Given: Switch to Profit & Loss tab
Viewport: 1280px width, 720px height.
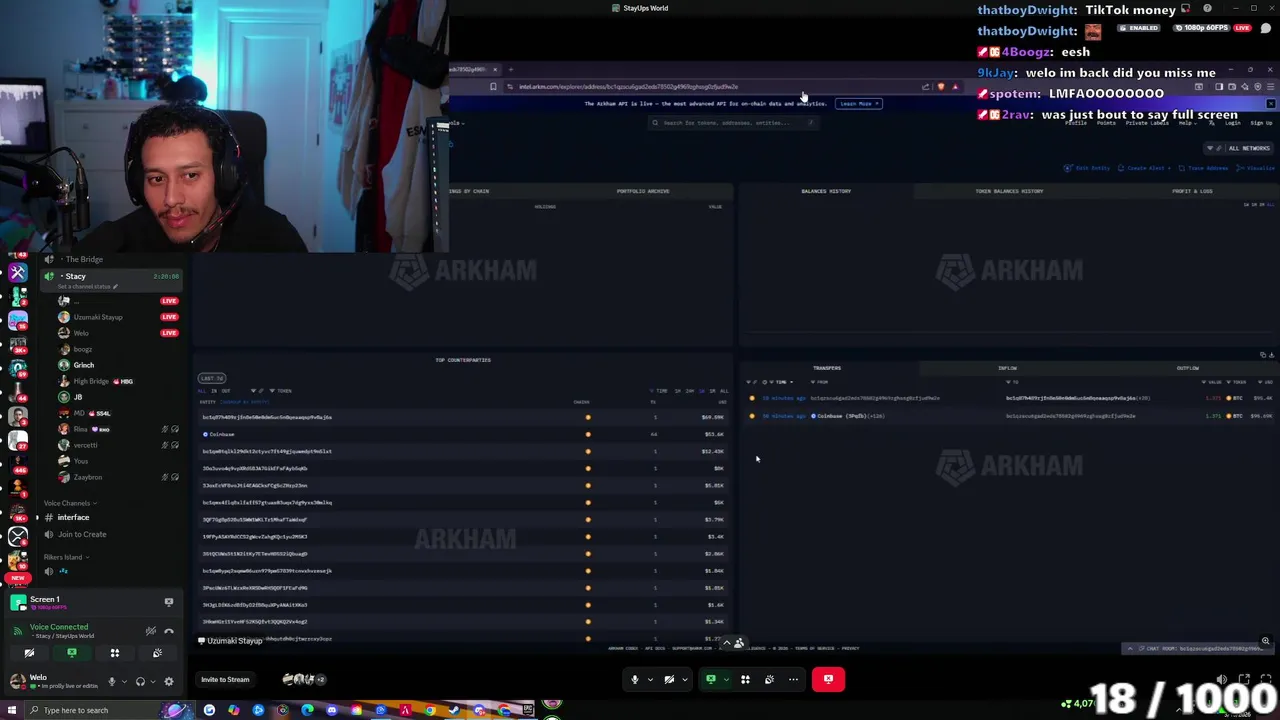Looking at the screenshot, I should click(x=1192, y=191).
